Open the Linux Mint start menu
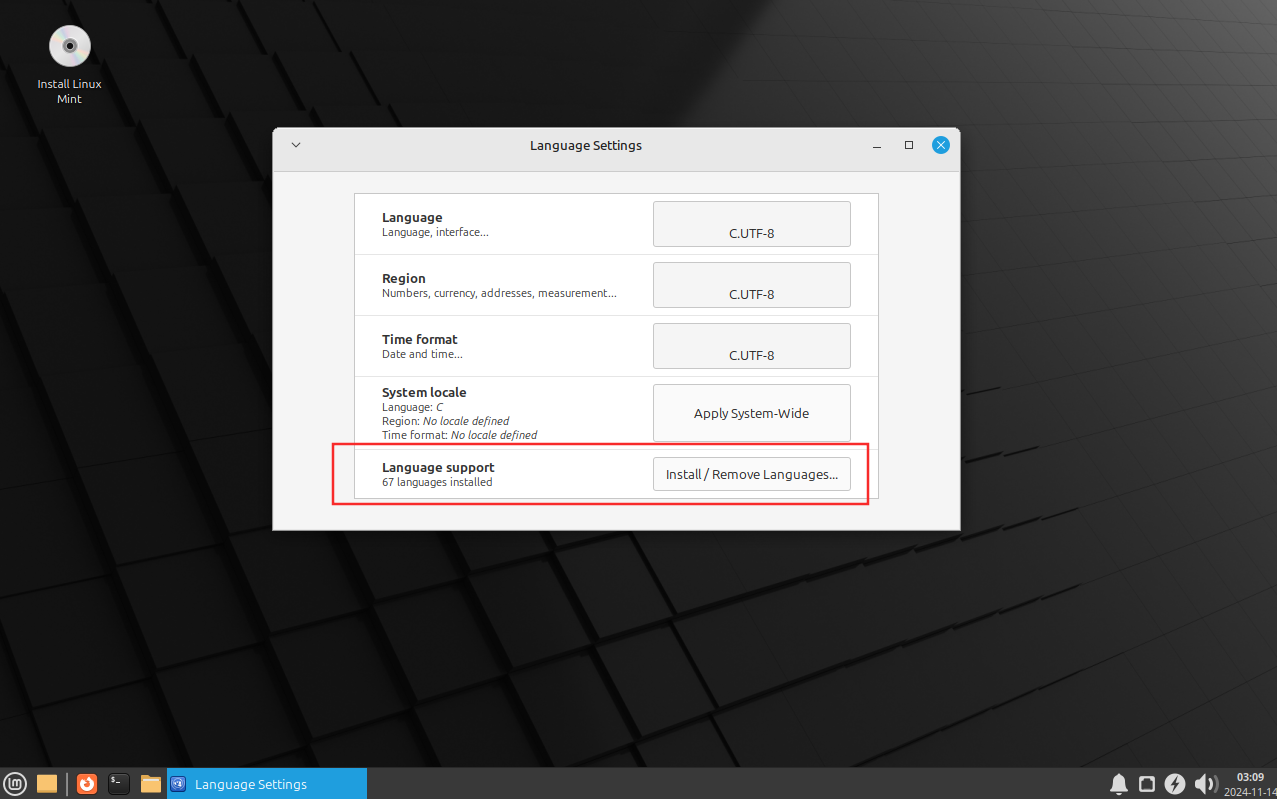The height and width of the screenshot is (799, 1277). (x=15, y=784)
